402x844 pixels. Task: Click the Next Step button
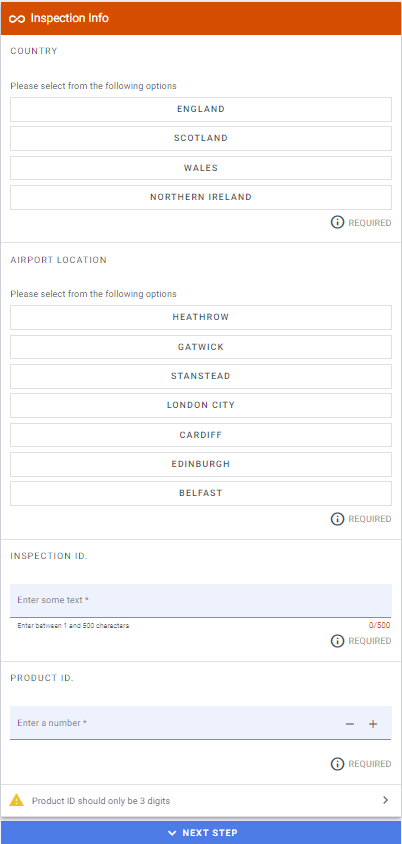point(201,833)
